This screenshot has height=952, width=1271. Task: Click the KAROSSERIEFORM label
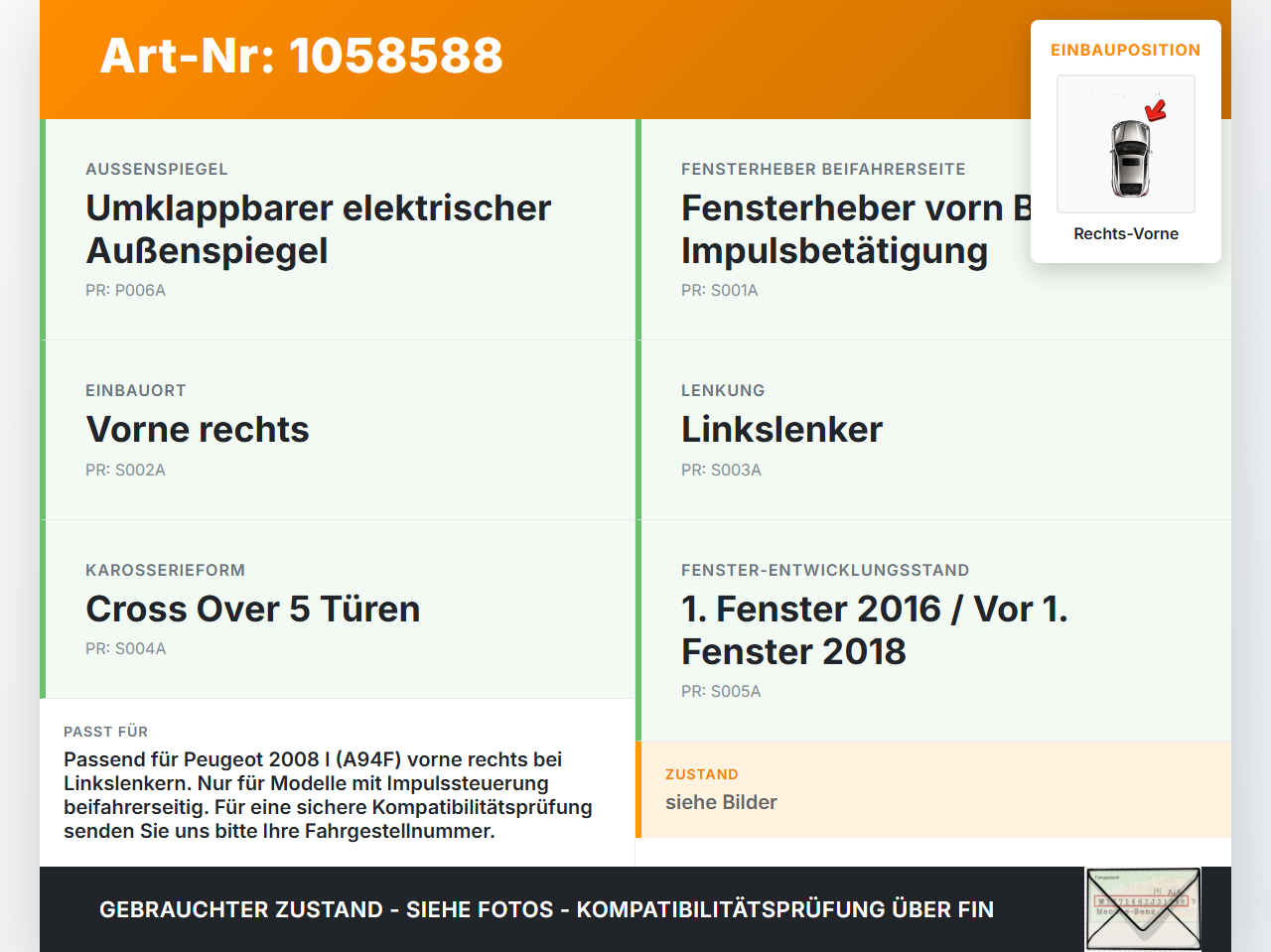(x=165, y=570)
